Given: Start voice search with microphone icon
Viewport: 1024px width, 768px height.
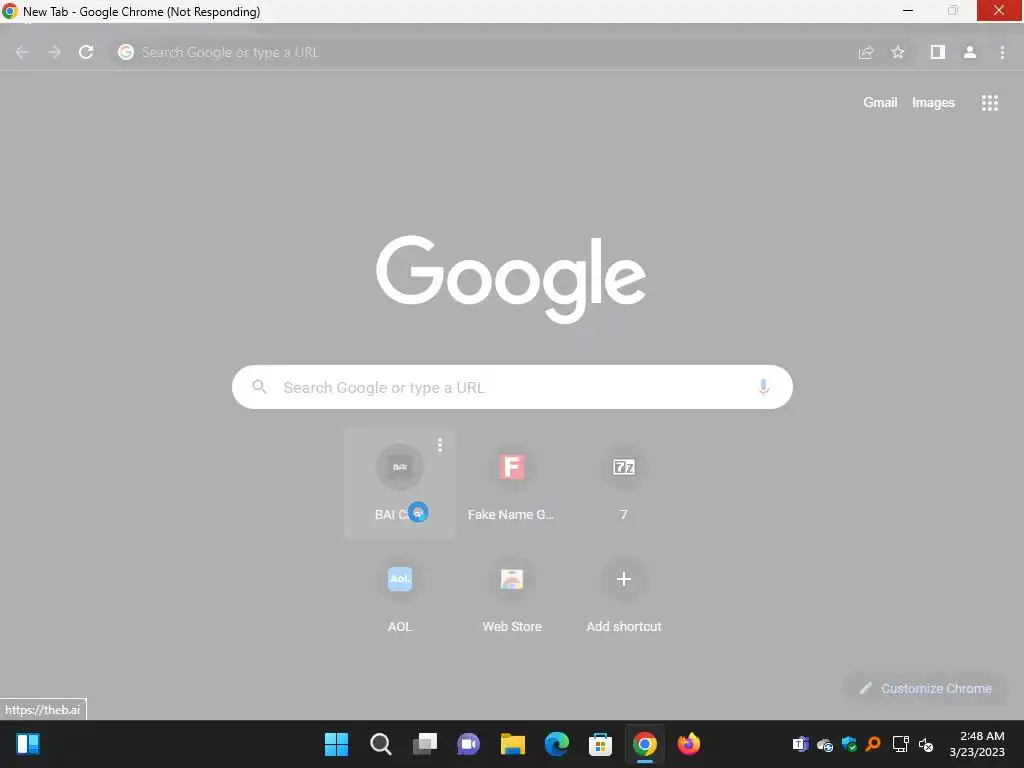Looking at the screenshot, I should [763, 387].
